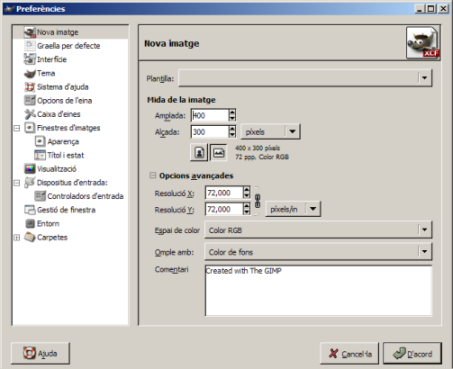Toggle the resolution chain link
The width and height of the screenshot is (453, 369).
pos(257,201)
